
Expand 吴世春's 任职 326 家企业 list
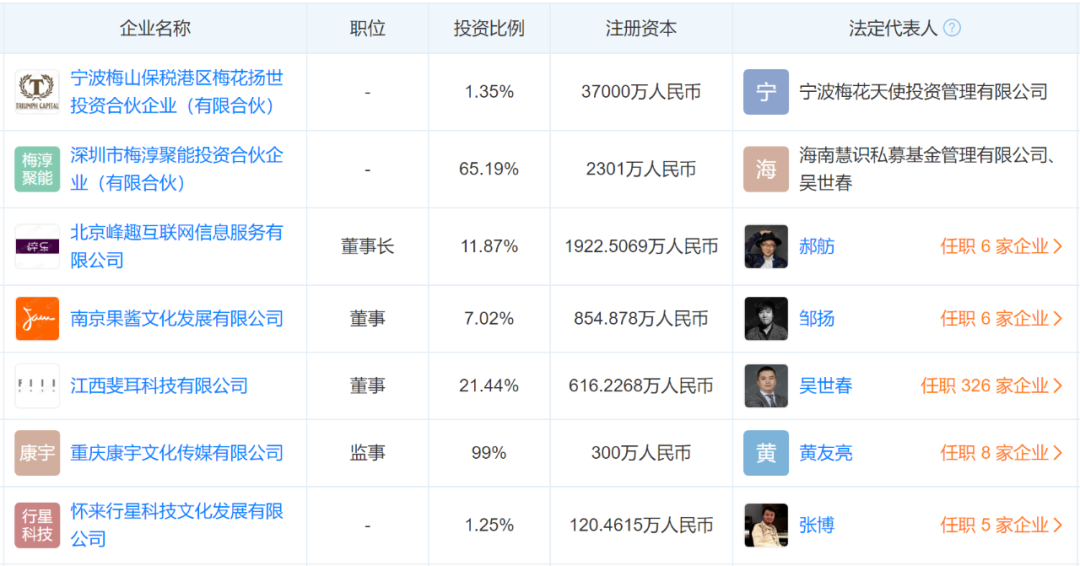[991, 386]
